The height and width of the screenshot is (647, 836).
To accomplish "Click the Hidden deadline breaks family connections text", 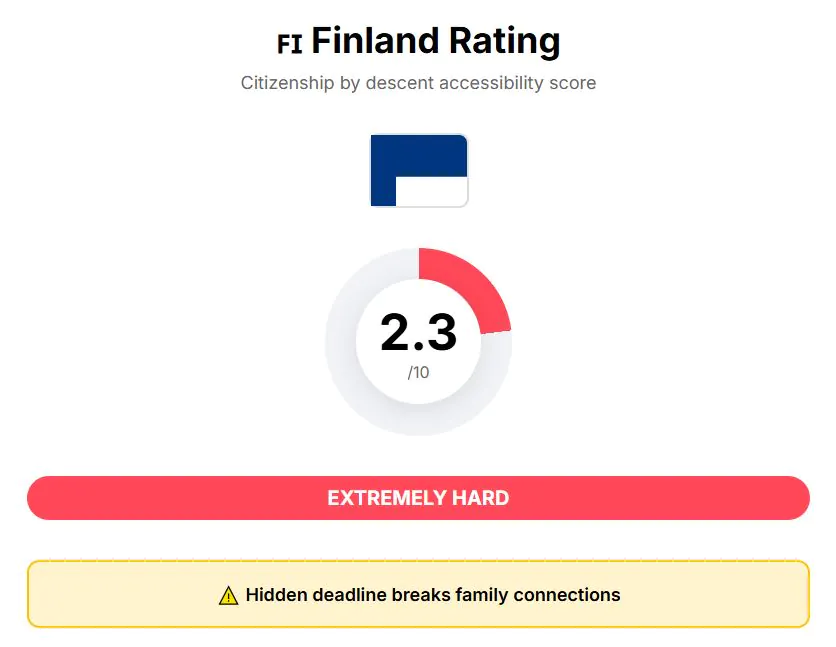I will [x=433, y=595].
